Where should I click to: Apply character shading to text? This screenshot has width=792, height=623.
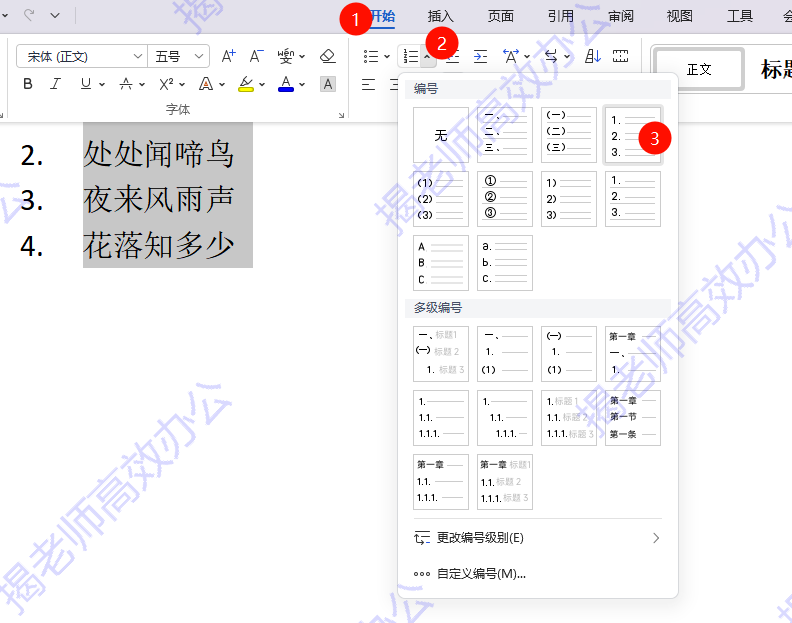tap(328, 84)
